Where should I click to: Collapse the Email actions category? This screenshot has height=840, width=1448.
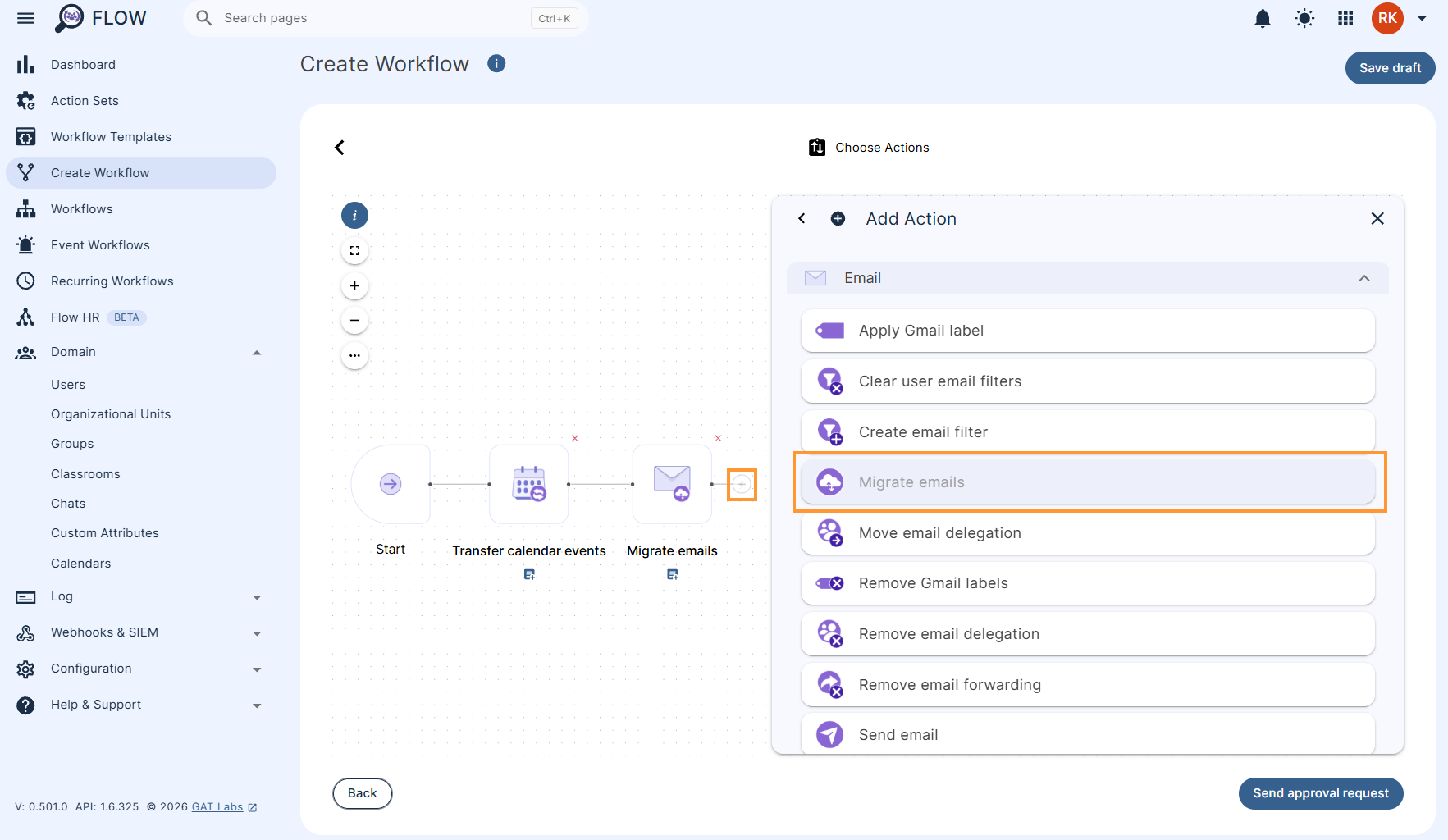click(1088, 278)
